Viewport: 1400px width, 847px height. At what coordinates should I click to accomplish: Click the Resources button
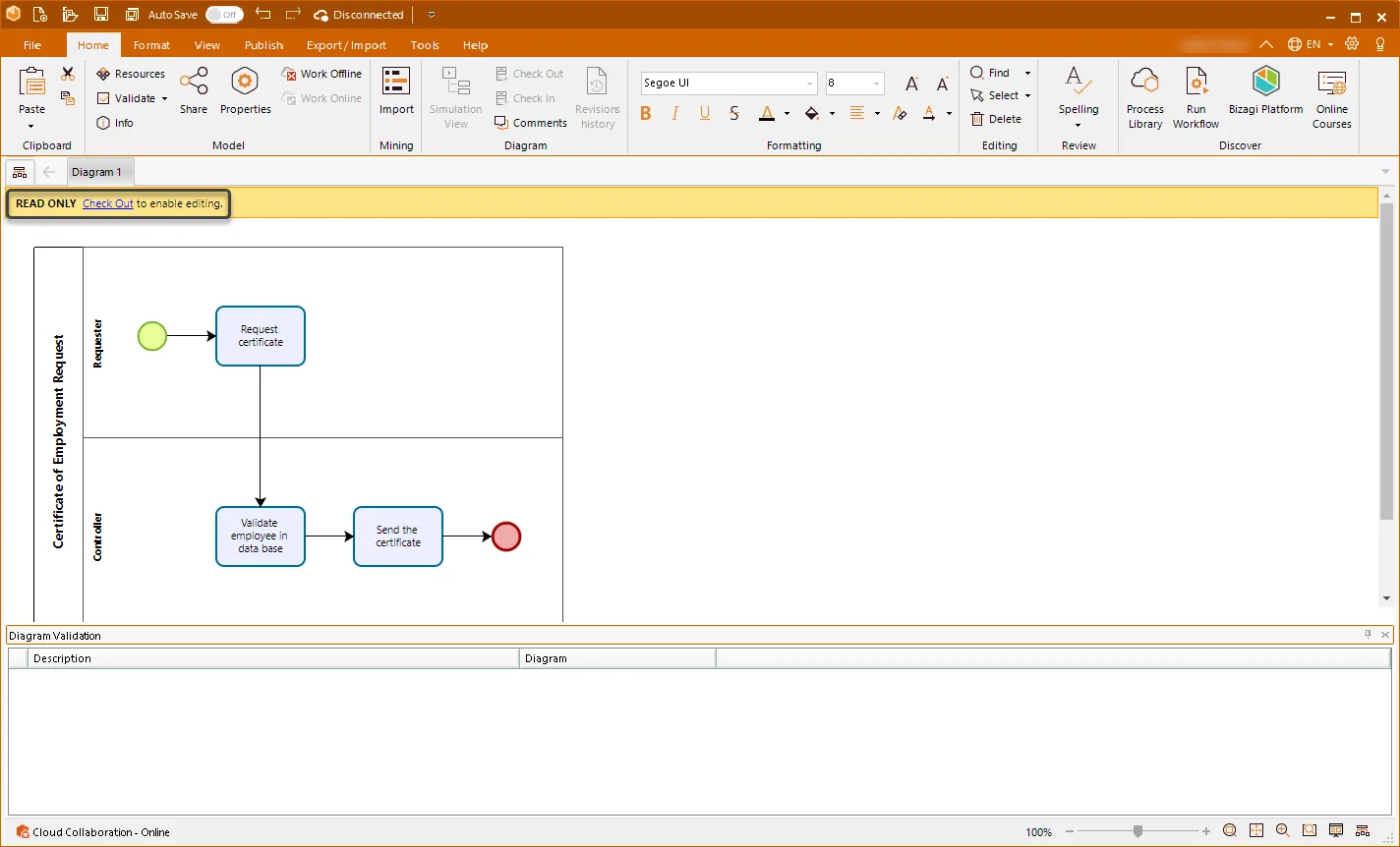tap(131, 74)
